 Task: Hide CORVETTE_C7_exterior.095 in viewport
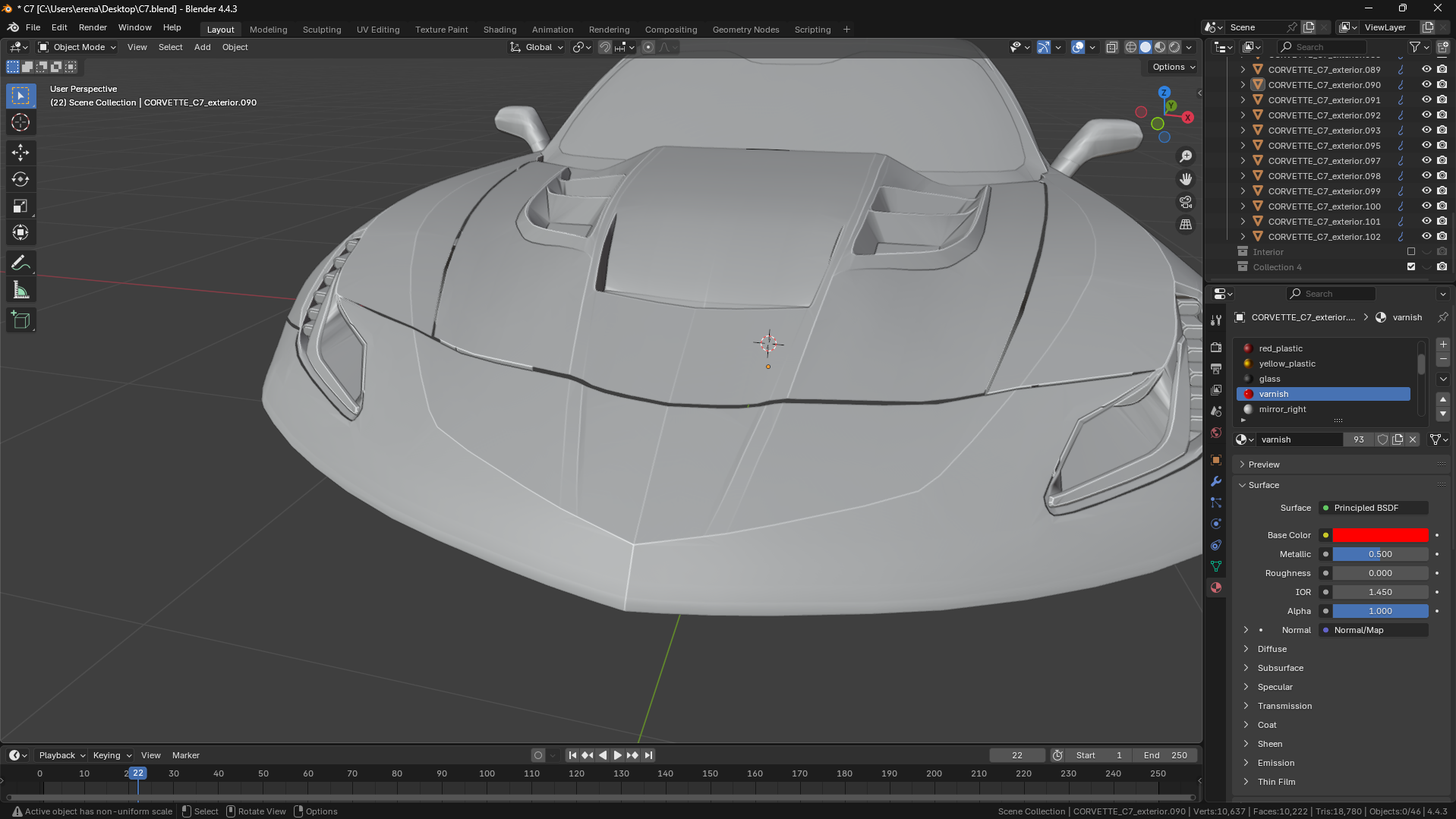[x=1426, y=146]
